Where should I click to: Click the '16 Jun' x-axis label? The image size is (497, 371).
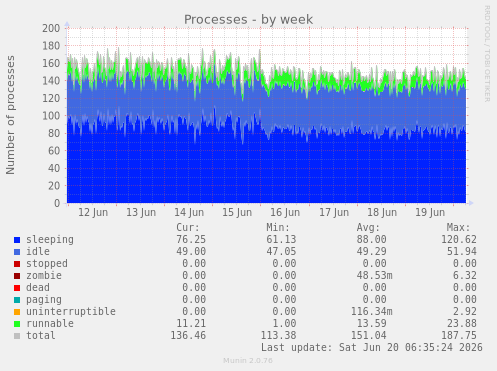click(x=285, y=212)
